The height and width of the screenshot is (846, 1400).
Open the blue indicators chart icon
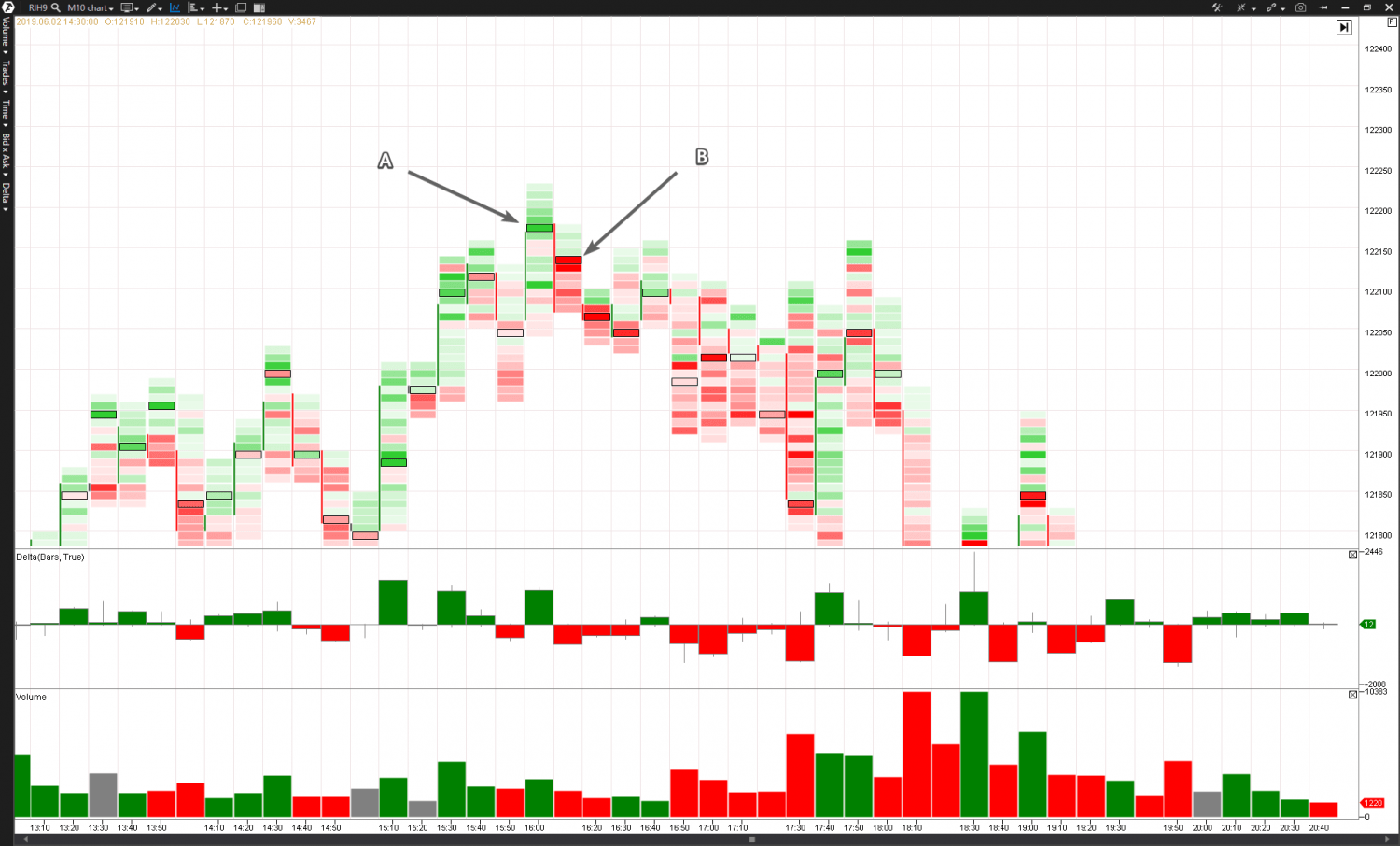[175, 7]
